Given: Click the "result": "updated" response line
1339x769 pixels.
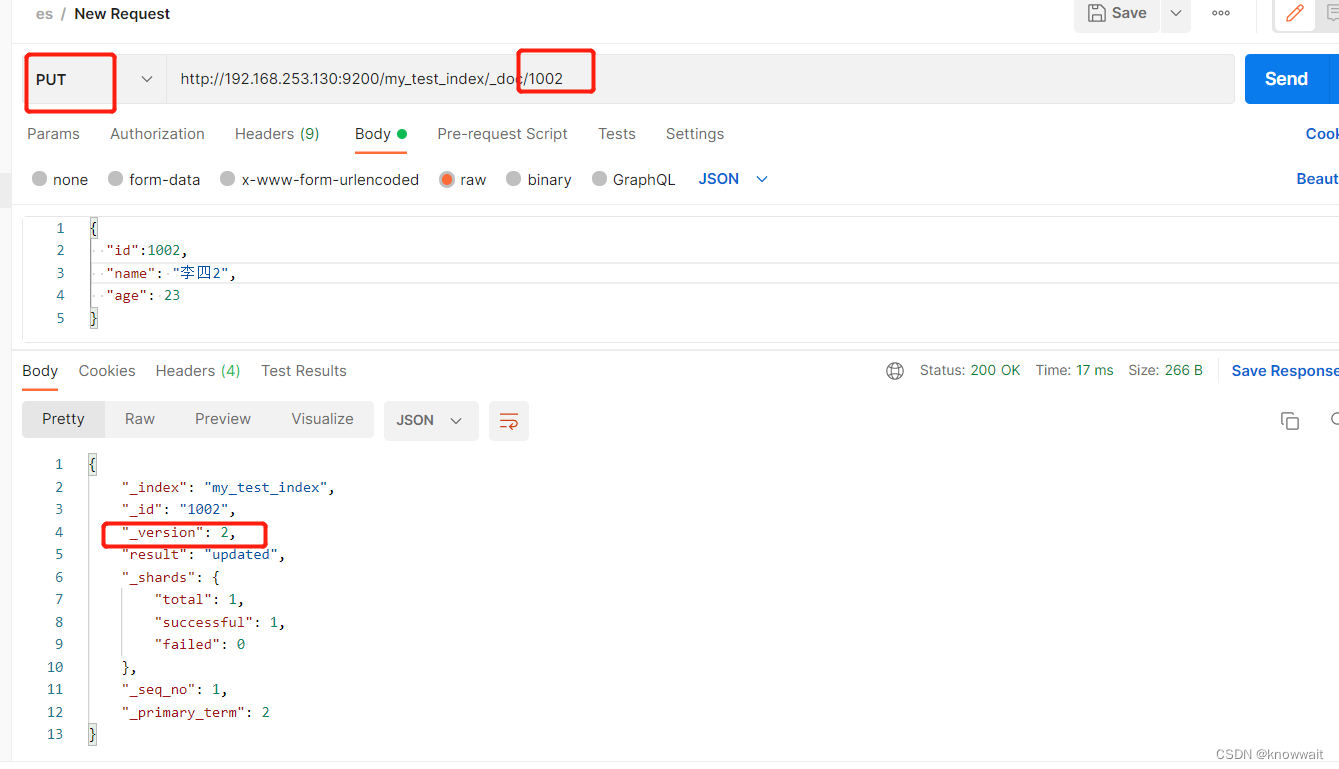Looking at the screenshot, I should pyautogui.click(x=204, y=554).
